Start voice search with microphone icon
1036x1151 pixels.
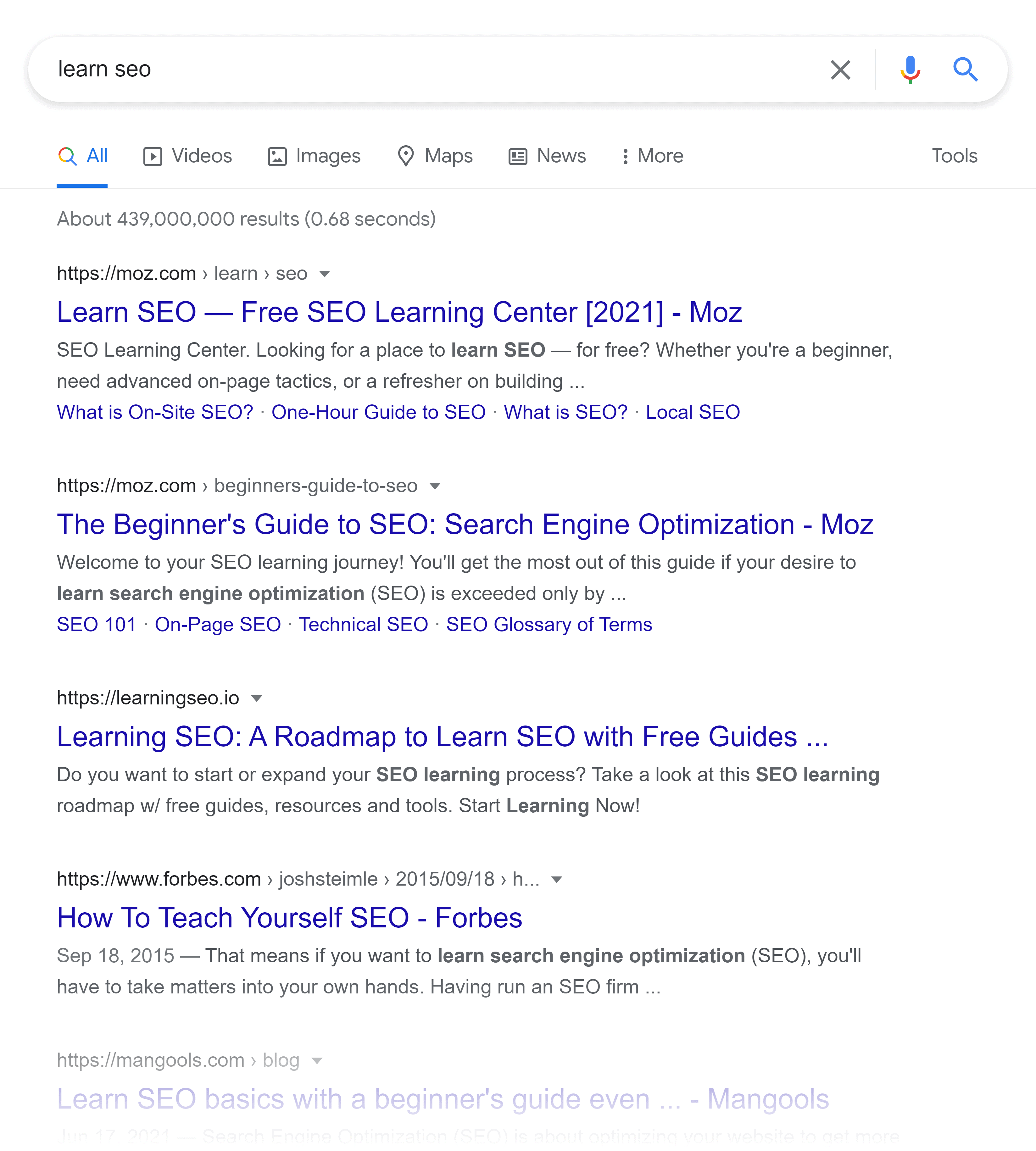pos(910,70)
